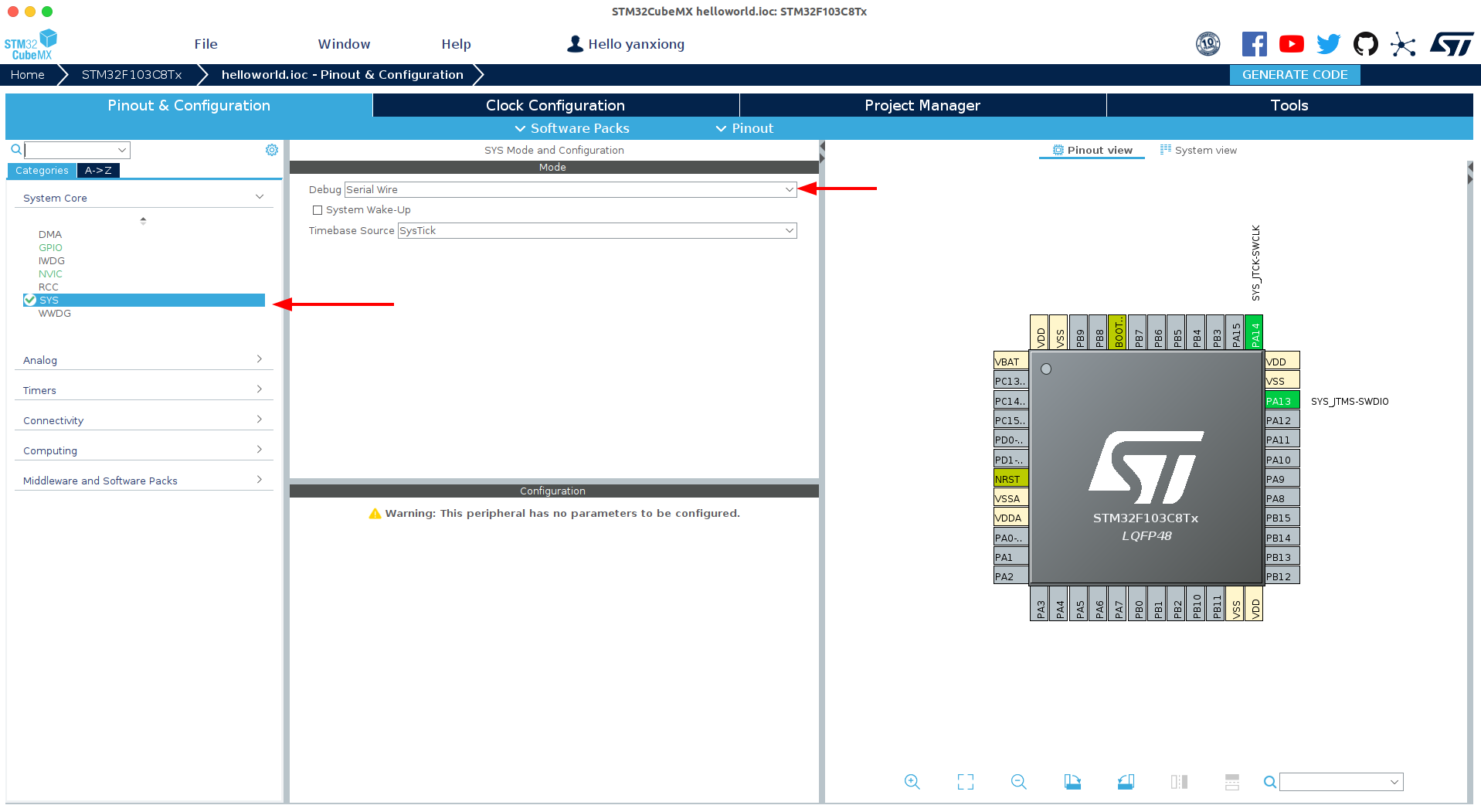Click the green PA13 pin
The image size is (1481, 812).
pyautogui.click(x=1282, y=401)
